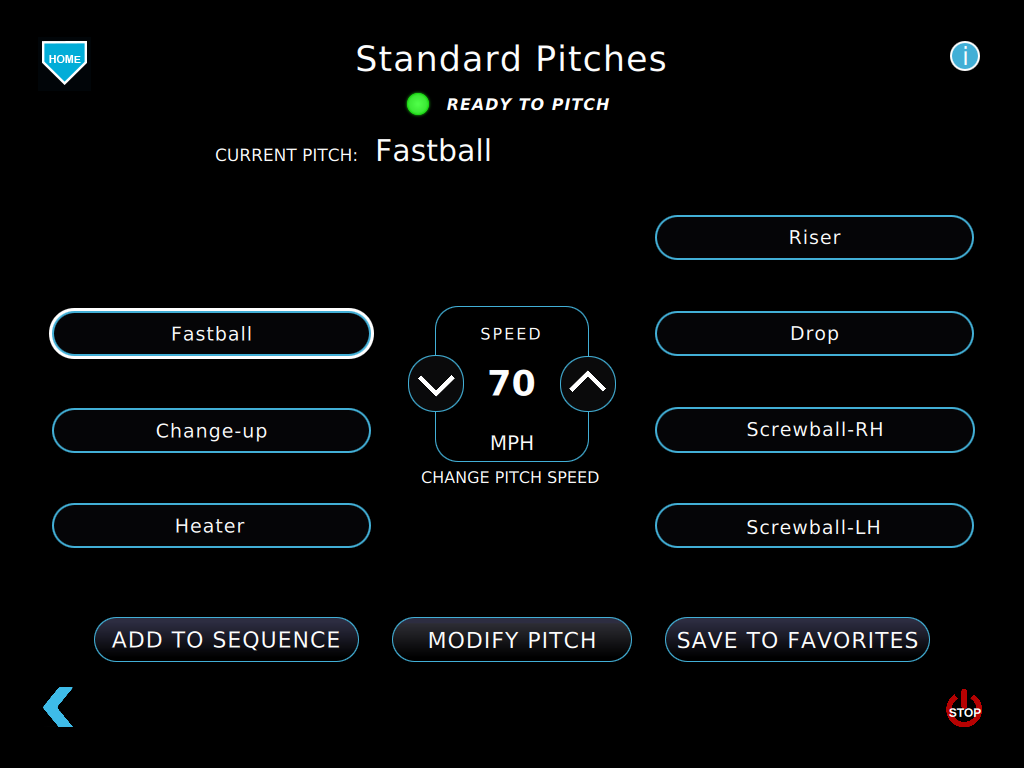The image size is (1024, 768).
Task: Open Modify Pitch settings
Action: 512,640
